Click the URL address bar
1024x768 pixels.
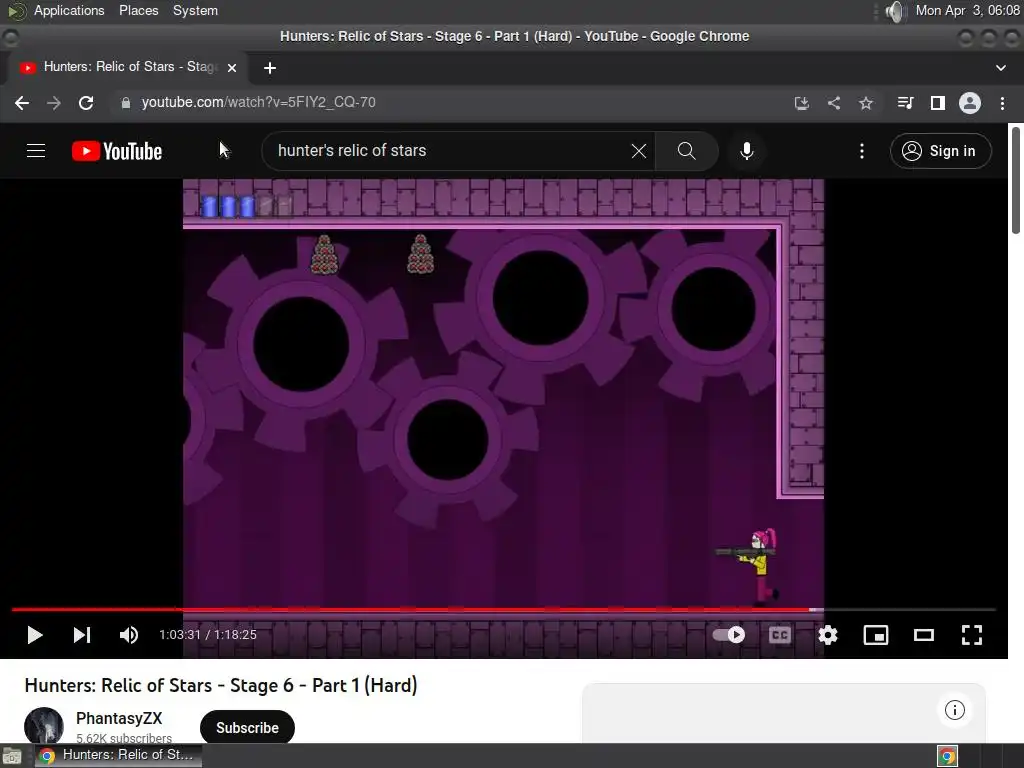(x=451, y=103)
